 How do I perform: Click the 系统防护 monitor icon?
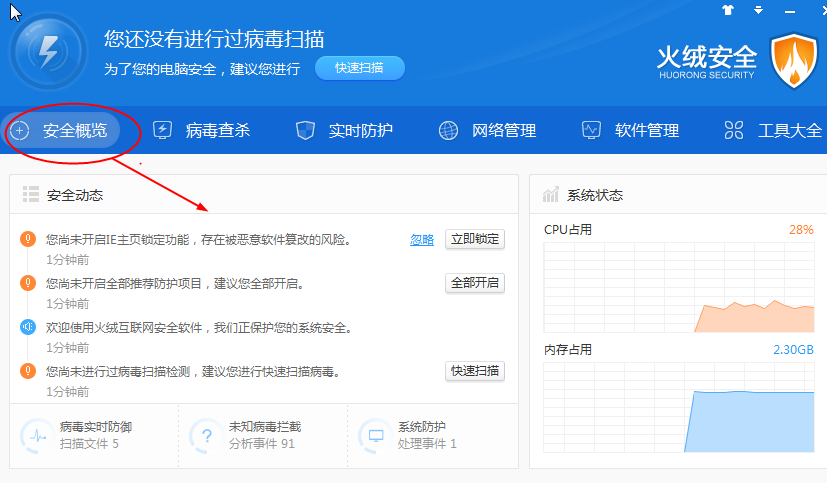[376, 436]
